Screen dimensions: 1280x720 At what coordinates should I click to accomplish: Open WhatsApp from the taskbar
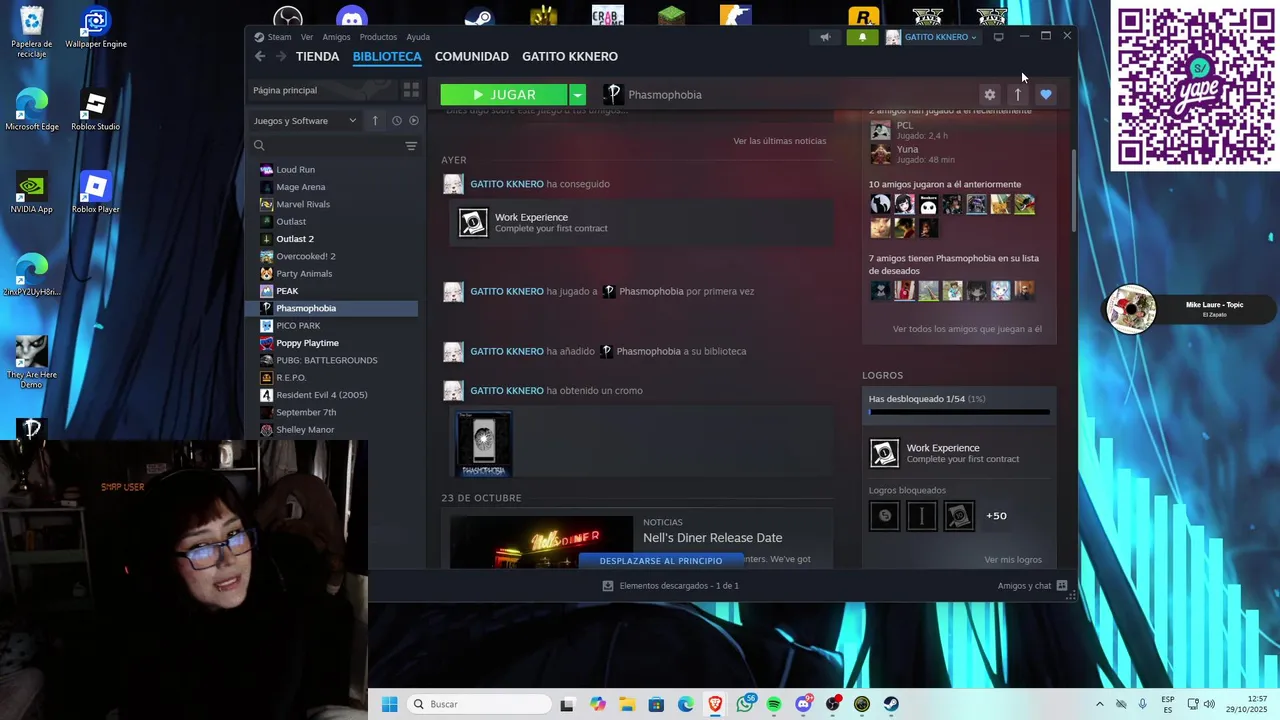pyautogui.click(x=745, y=704)
